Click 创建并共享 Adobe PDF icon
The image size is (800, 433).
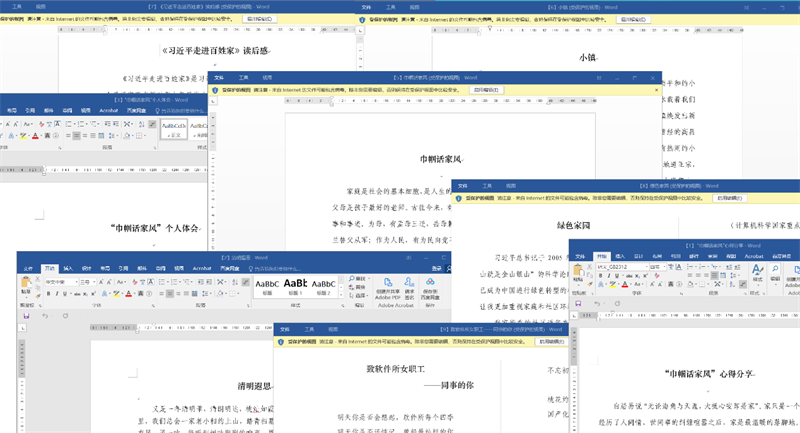(x=388, y=287)
